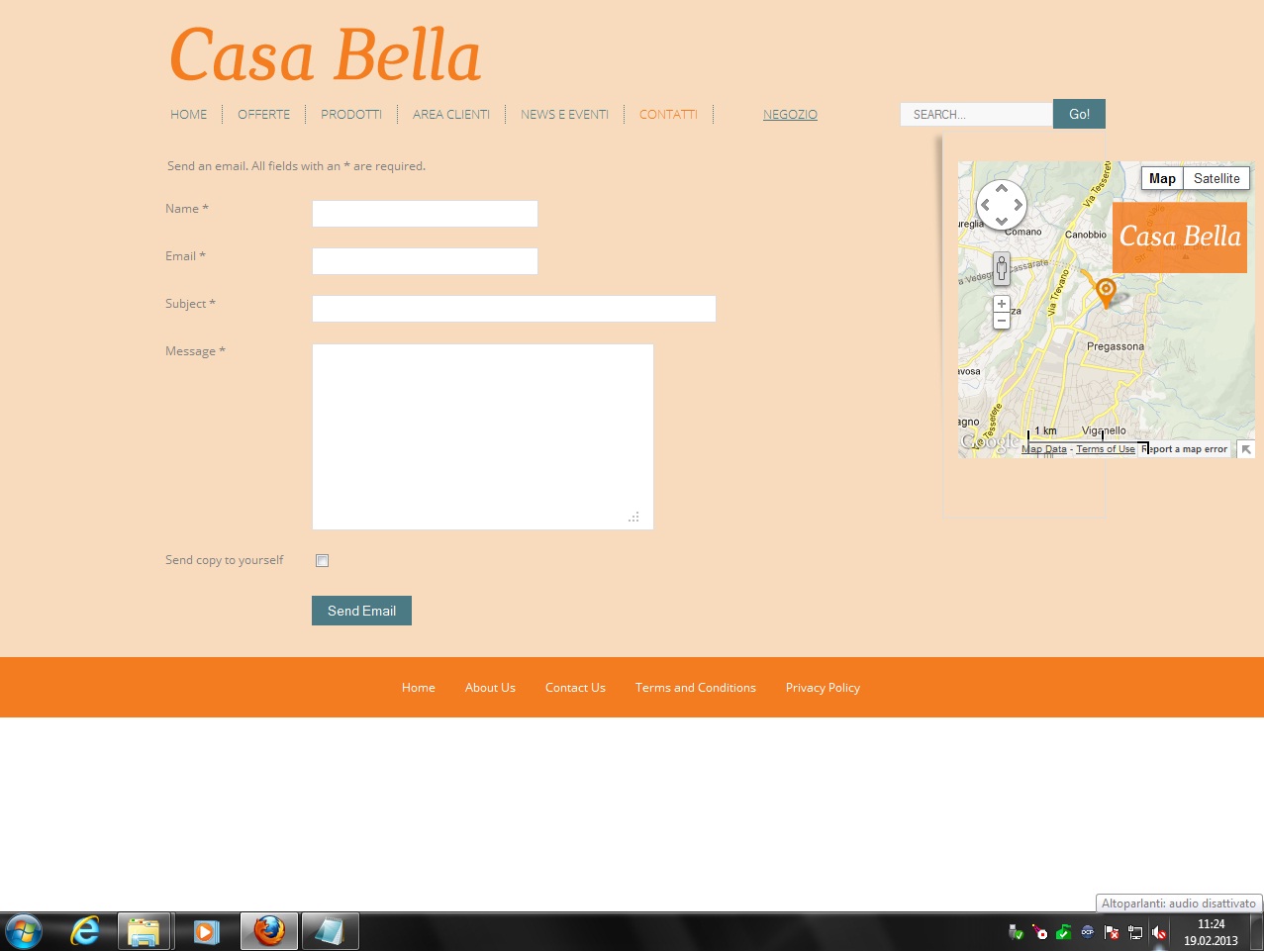Select the CONTATTI menu item
Screen dimensions: 1264x952
click(x=668, y=115)
